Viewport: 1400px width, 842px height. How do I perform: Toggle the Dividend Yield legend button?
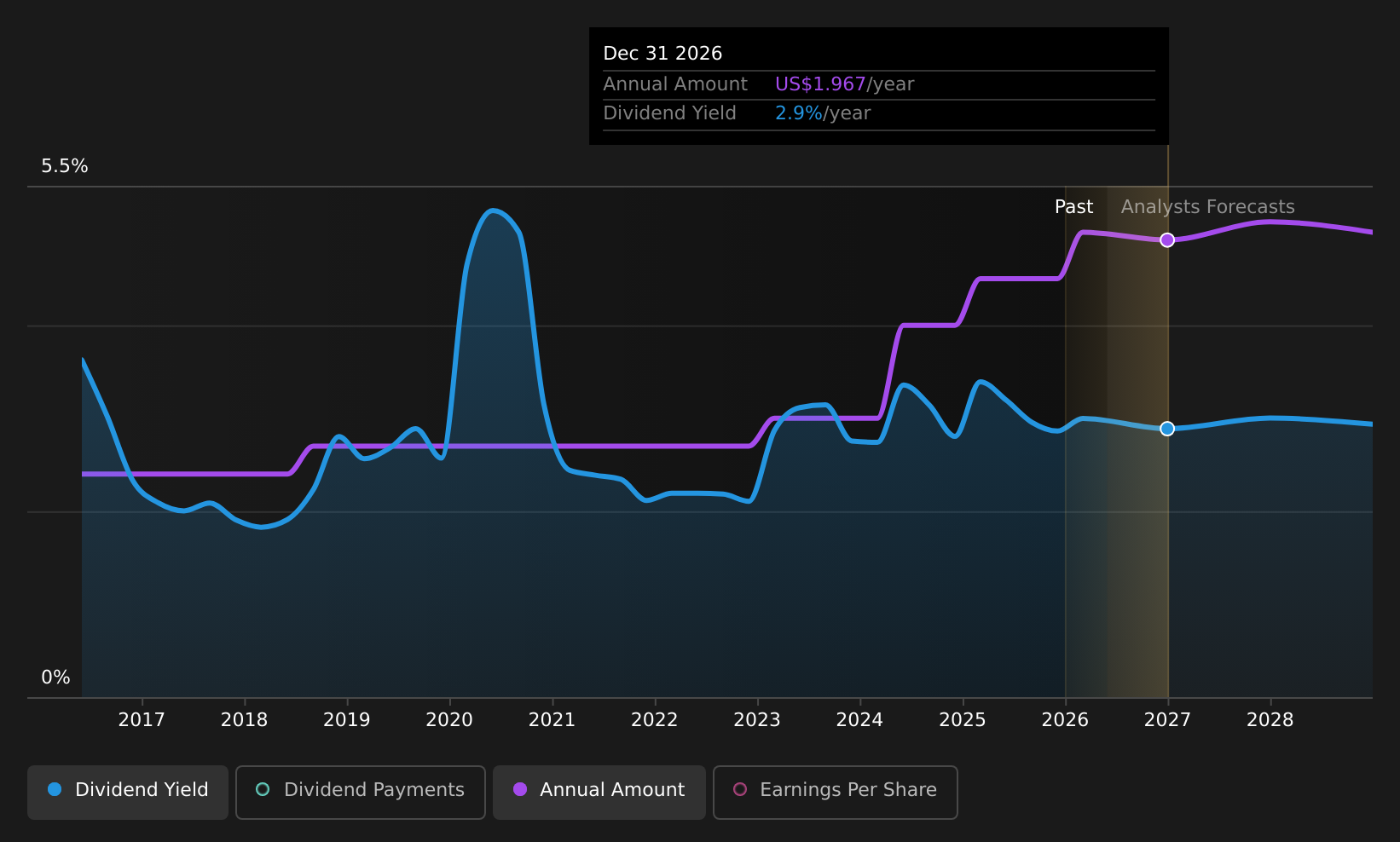[x=128, y=793]
